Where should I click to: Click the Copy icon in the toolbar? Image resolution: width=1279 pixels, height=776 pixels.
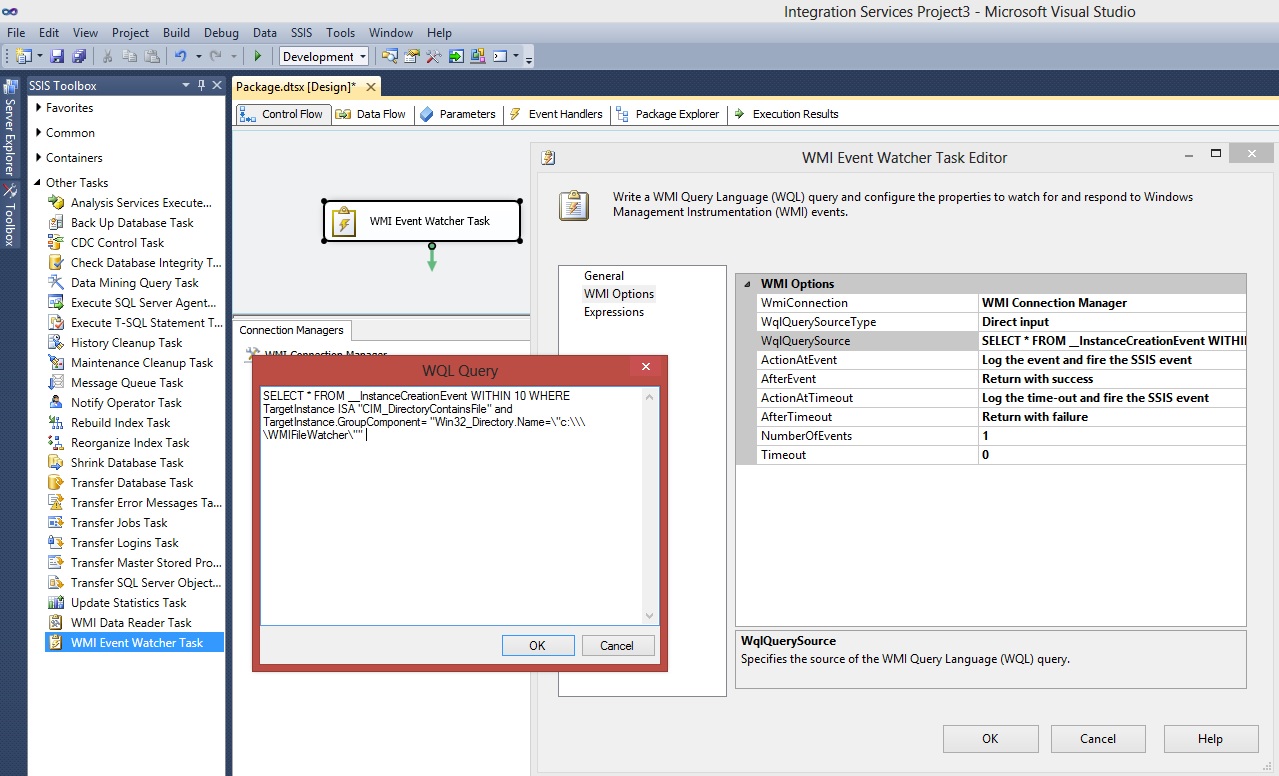130,56
